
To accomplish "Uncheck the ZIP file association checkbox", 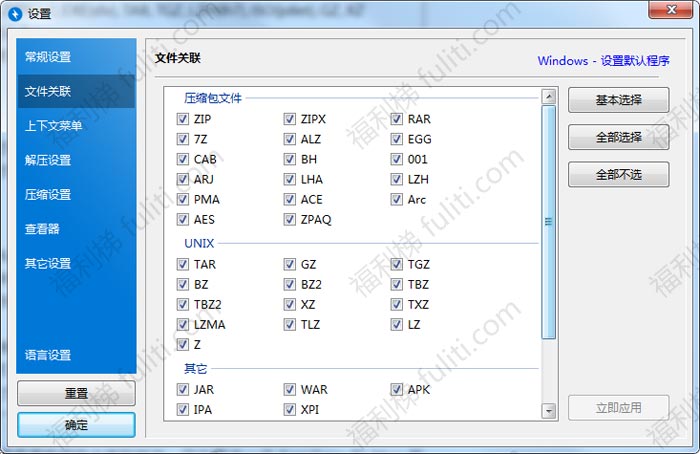I will point(182,119).
